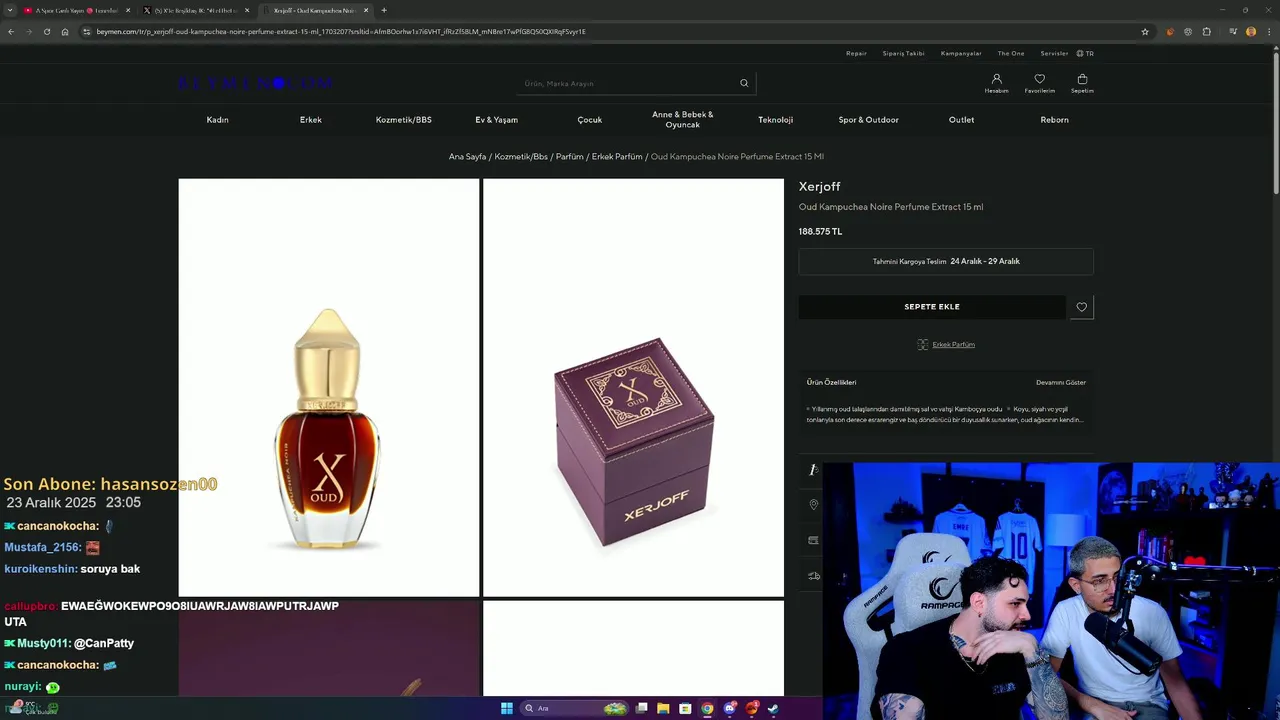Open the Chrome profile avatar

[1251, 31]
